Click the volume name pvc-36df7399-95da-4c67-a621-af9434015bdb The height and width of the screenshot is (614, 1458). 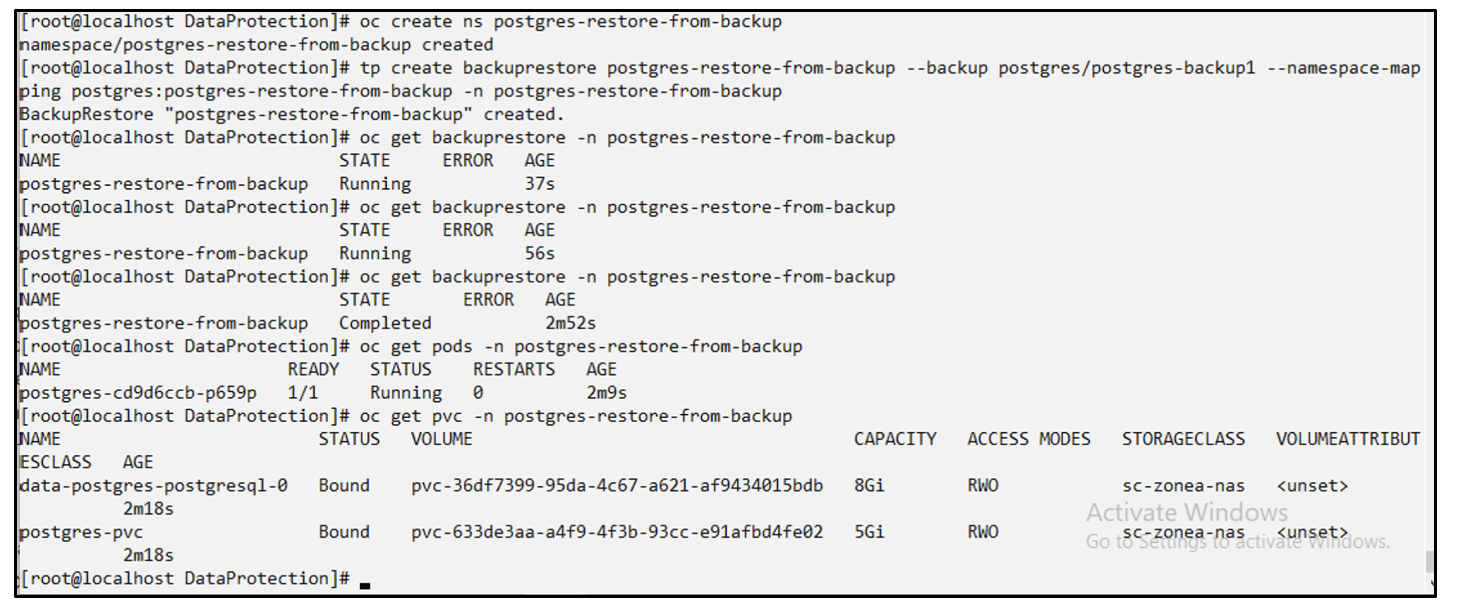(x=617, y=486)
